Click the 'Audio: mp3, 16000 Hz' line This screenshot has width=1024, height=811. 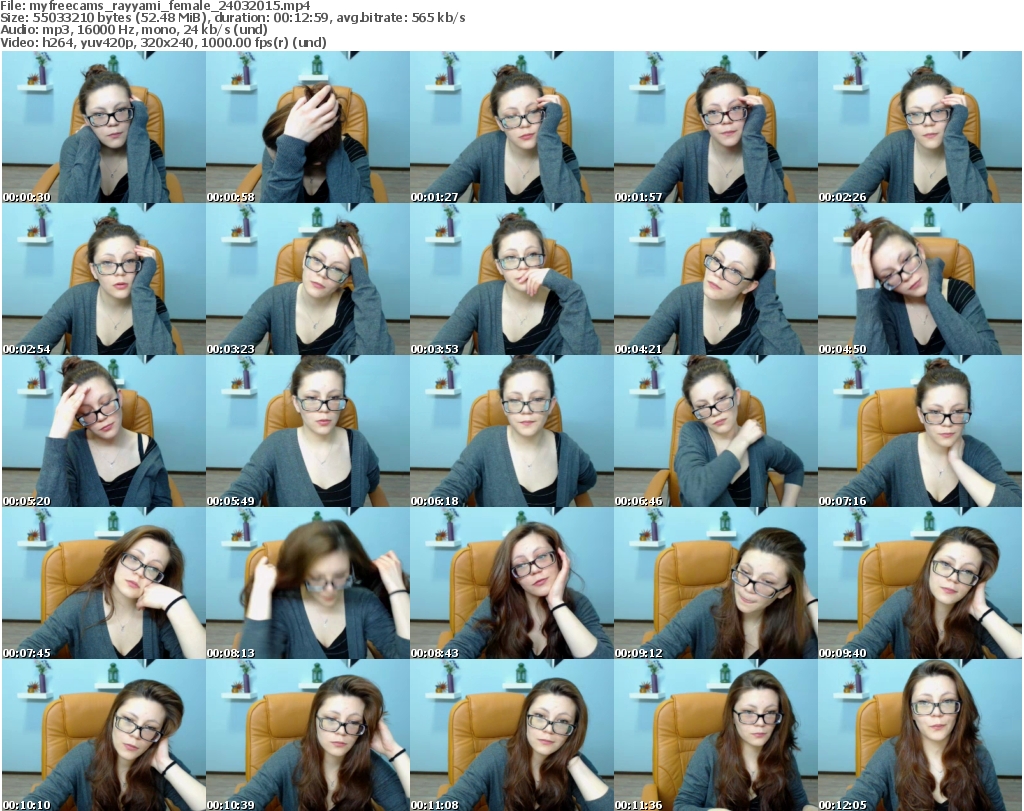pyautogui.click(x=134, y=30)
